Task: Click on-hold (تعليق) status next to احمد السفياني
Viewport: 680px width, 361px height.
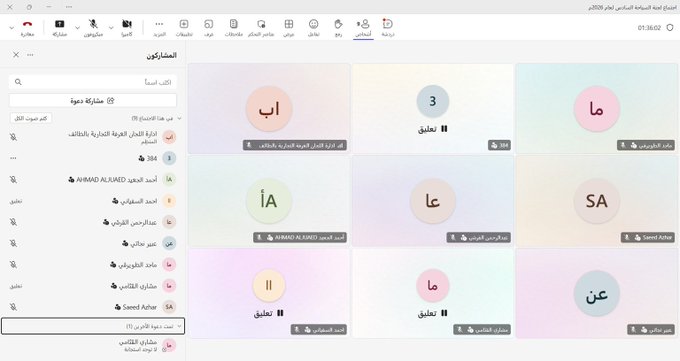Action: tap(16, 201)
